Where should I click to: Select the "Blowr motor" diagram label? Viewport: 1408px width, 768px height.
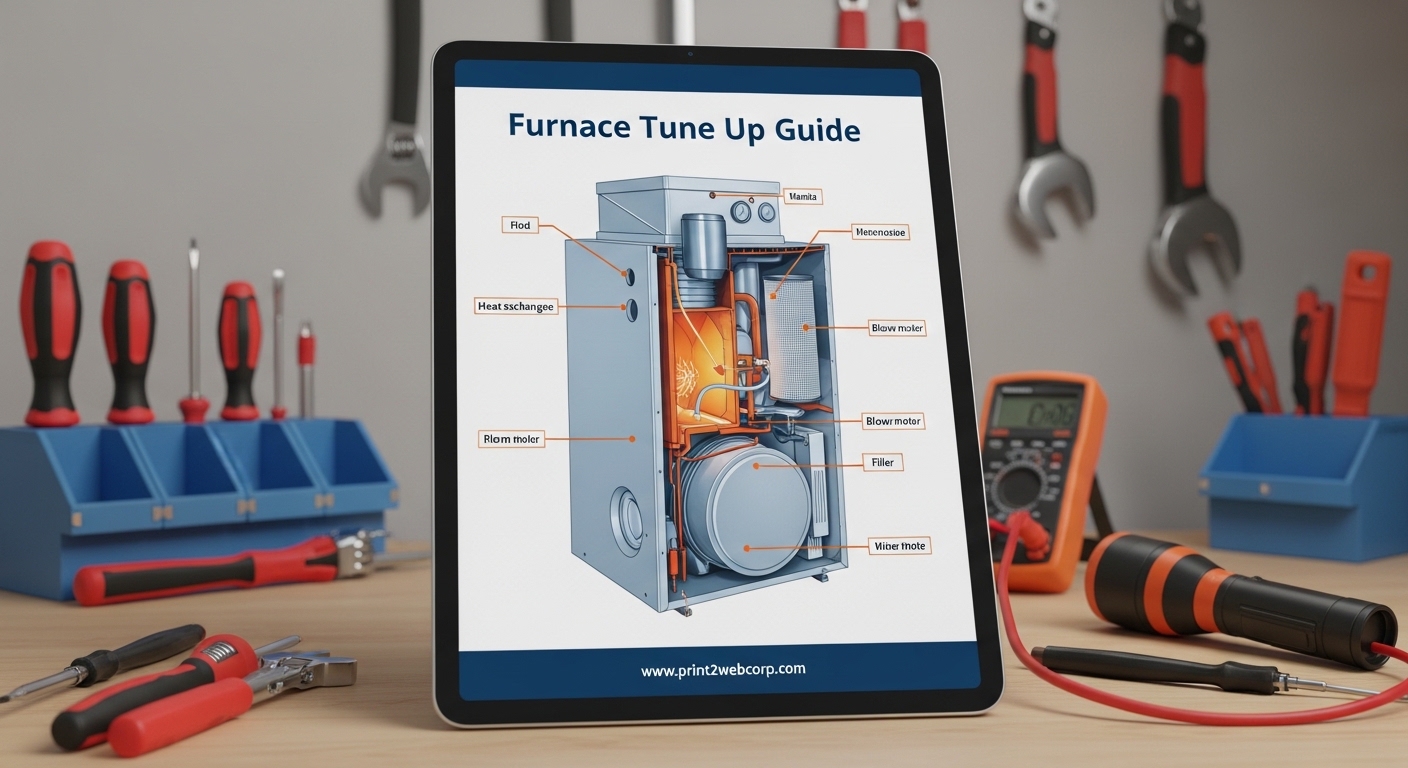point(892,422)
